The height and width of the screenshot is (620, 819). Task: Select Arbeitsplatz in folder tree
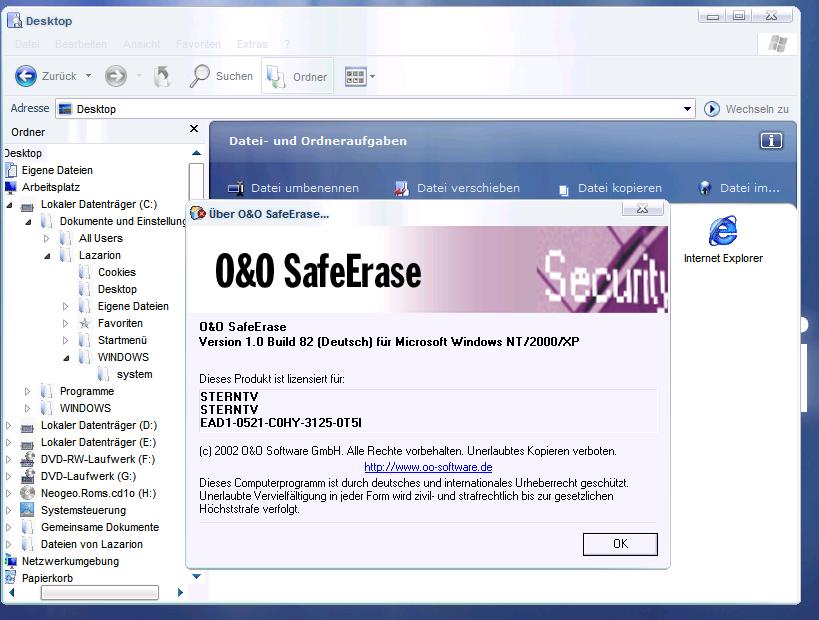point(51,187)
